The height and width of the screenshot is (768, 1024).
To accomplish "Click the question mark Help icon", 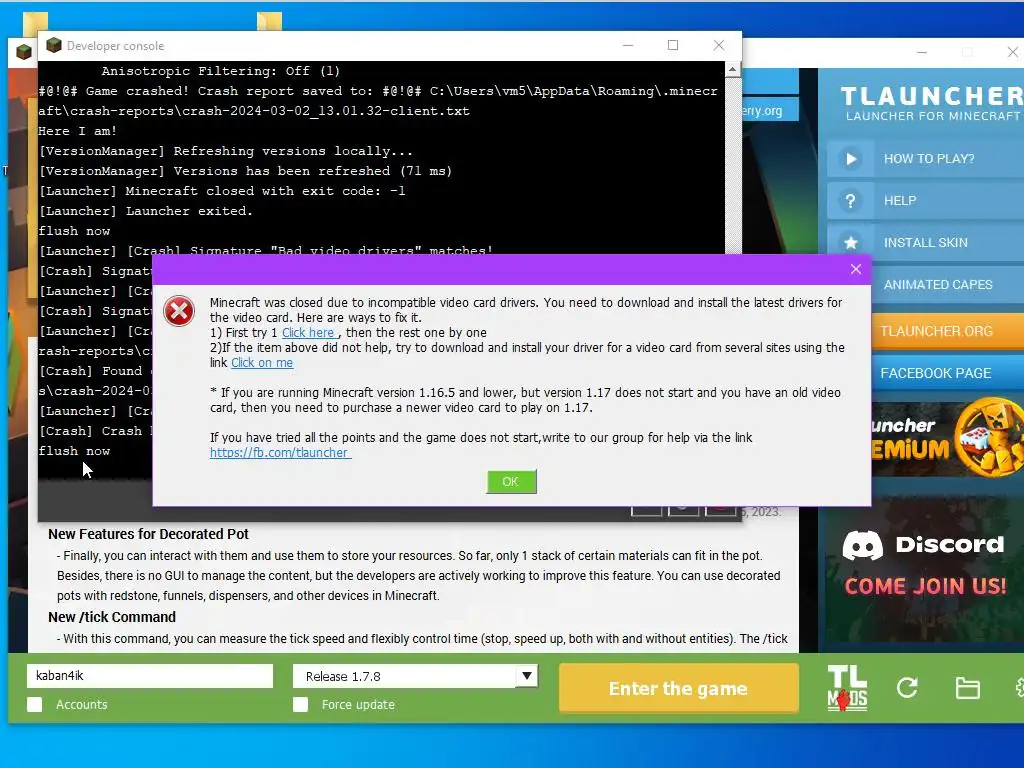I will click(850, 201).
